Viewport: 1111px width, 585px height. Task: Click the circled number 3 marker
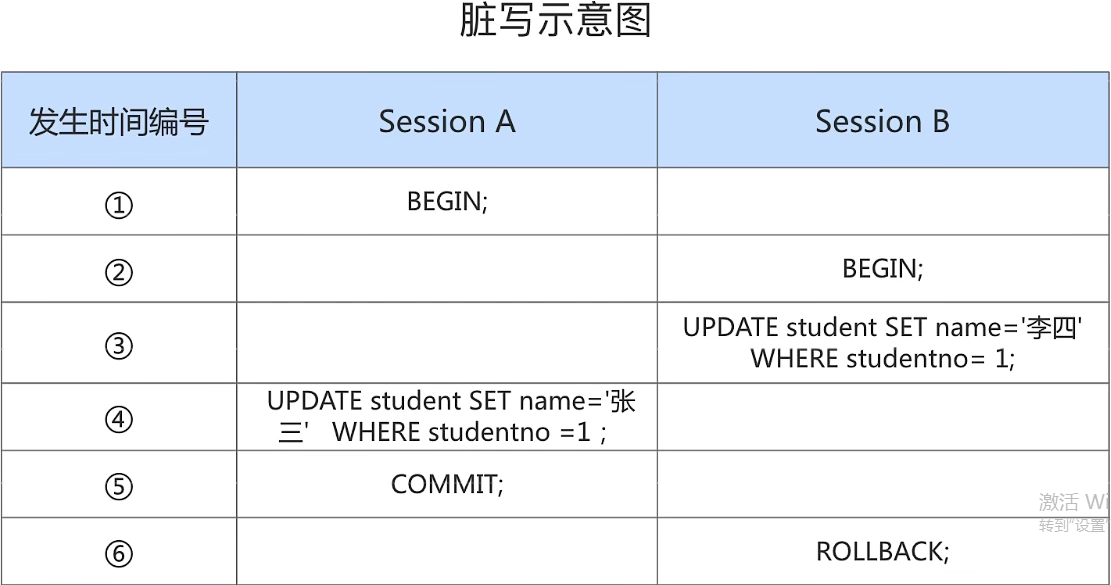(x=119, y=346)
